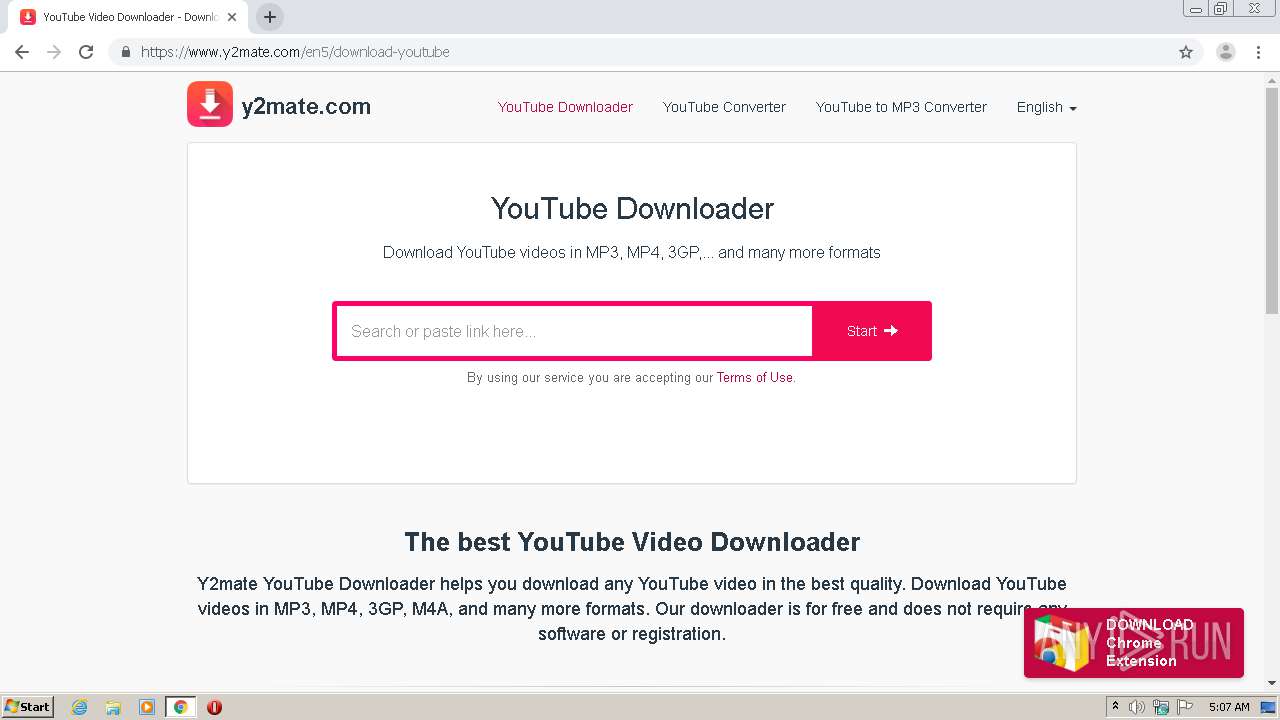Go back using the browser back arrow
The width and height of the screenshot is (1280, 720).
(22, 52)
